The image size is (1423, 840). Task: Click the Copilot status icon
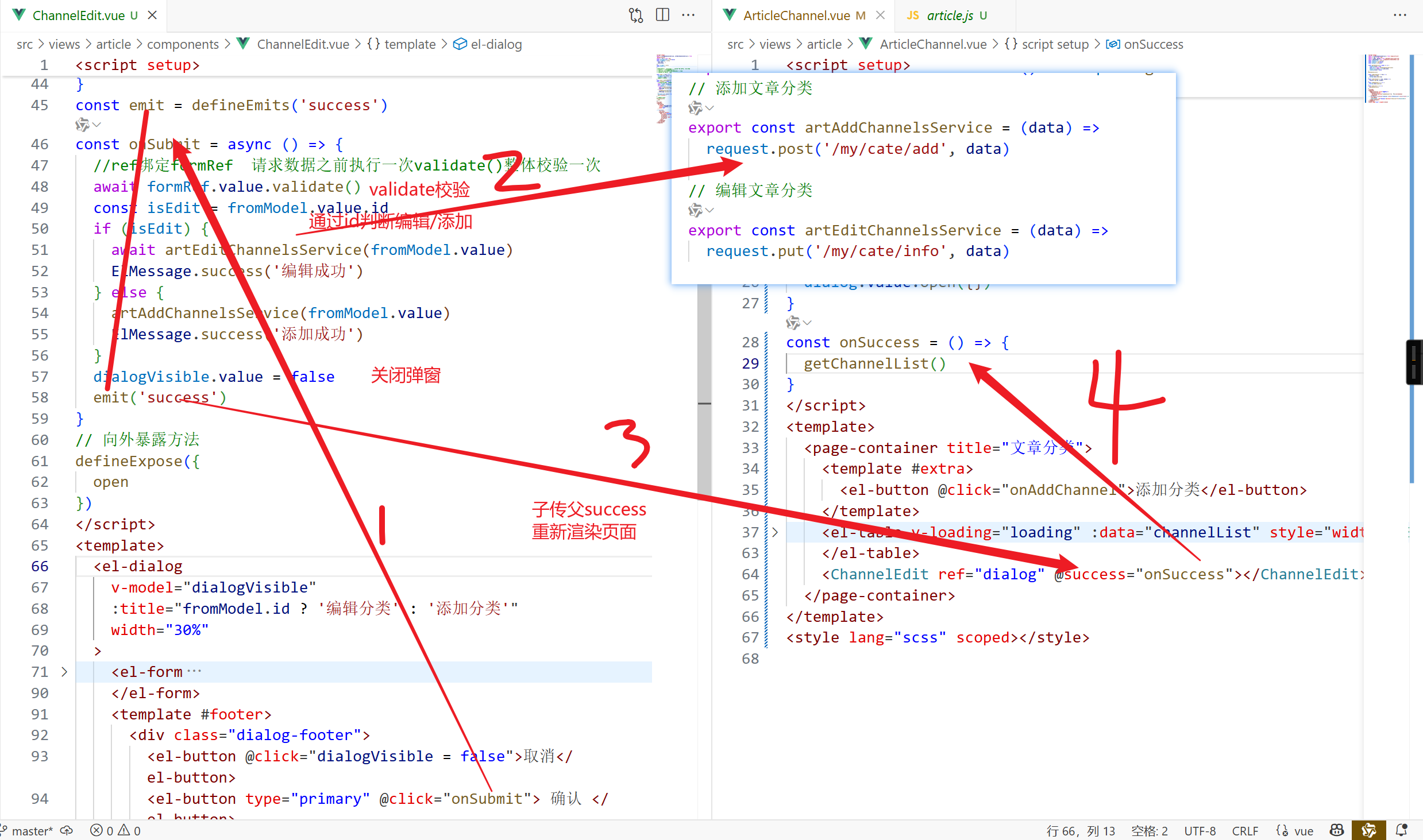pos(1337,830)
